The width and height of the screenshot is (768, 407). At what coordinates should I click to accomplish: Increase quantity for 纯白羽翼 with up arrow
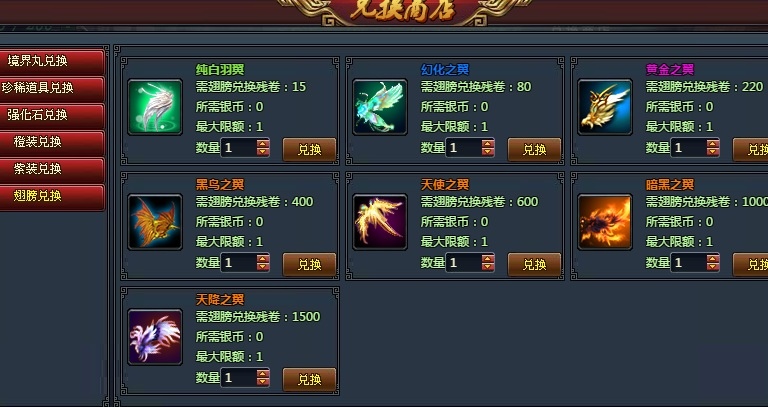263,144
